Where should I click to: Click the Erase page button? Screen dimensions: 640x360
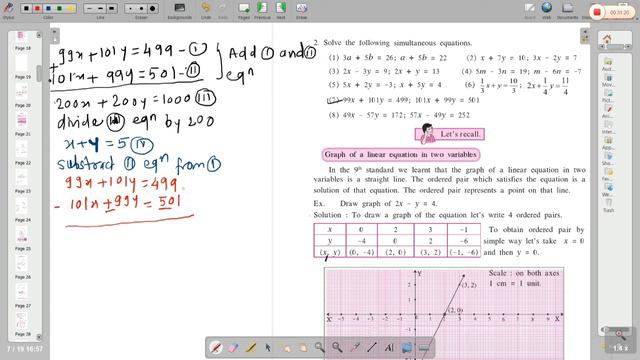pyautogui.click(x=301, y=11)
